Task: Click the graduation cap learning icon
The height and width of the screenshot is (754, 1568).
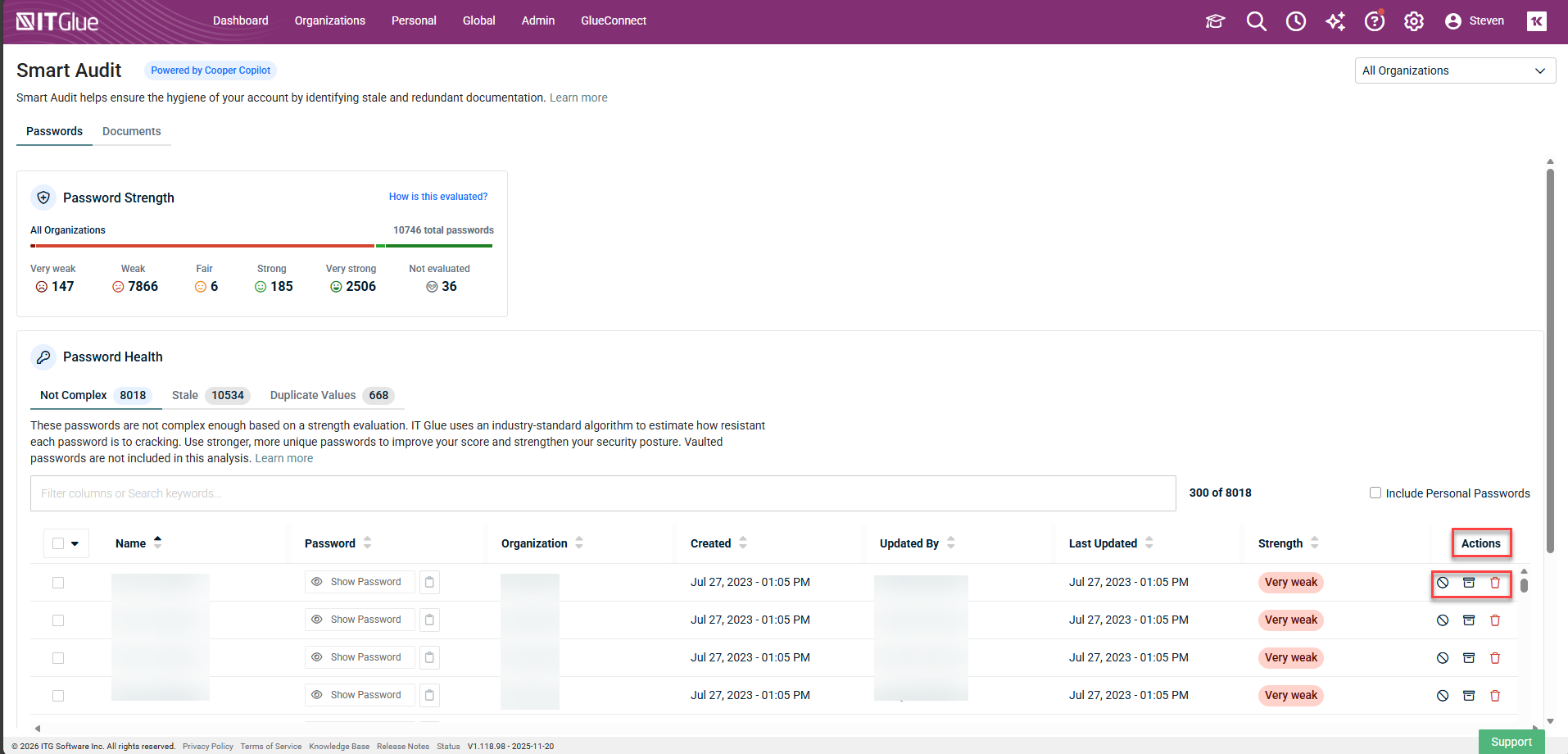Action: point(1215,21)
